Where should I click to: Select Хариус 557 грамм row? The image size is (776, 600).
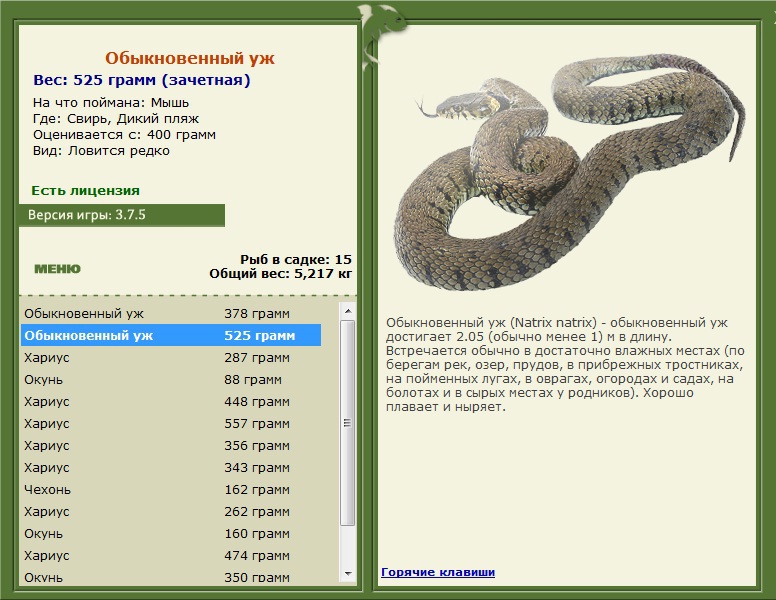[x=171, y=423]
